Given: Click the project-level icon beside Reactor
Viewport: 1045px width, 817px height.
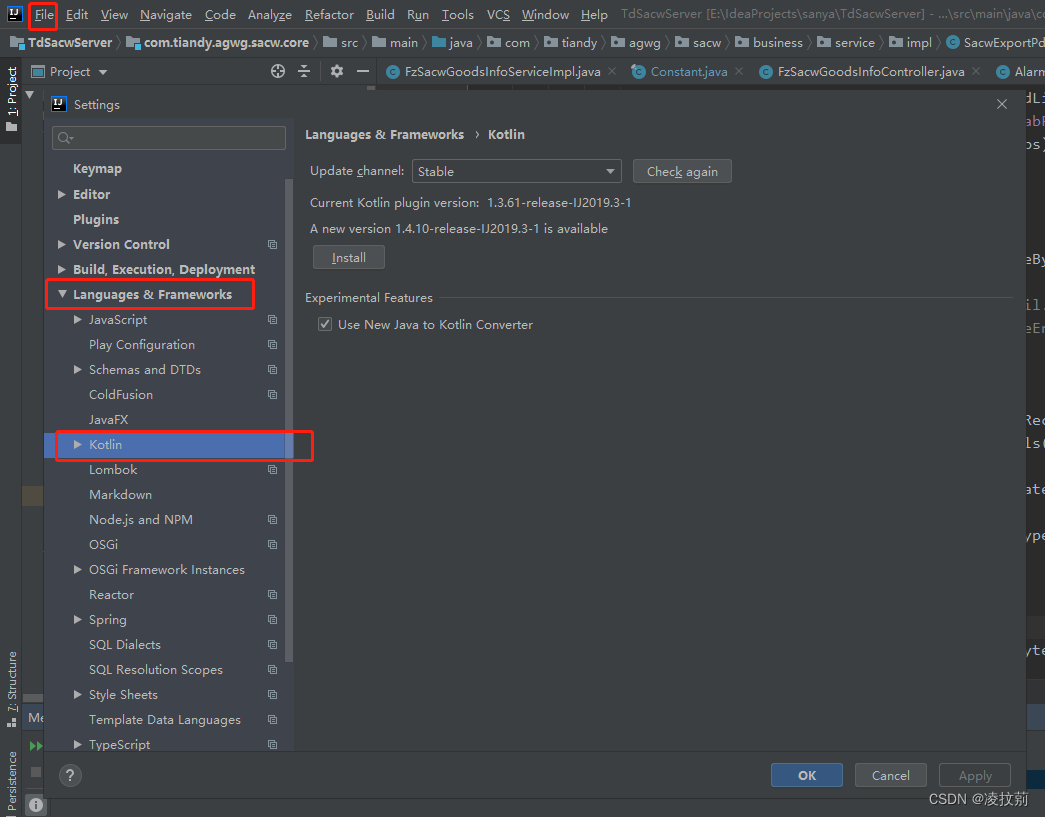Looking at the screenshot, I should point(273,594).
